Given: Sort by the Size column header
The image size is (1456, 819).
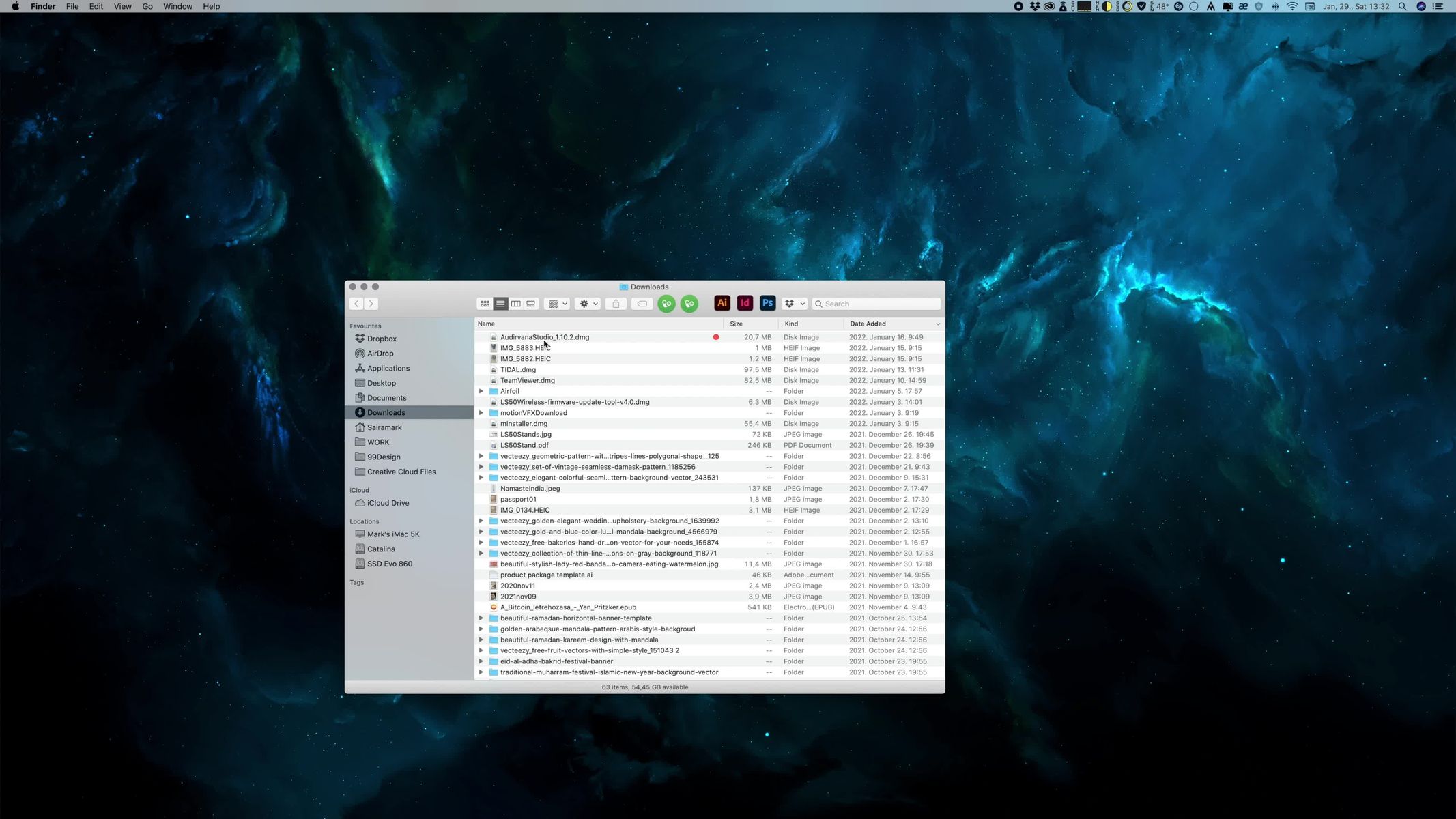Looking at the screenshot, I should point(736,324).
